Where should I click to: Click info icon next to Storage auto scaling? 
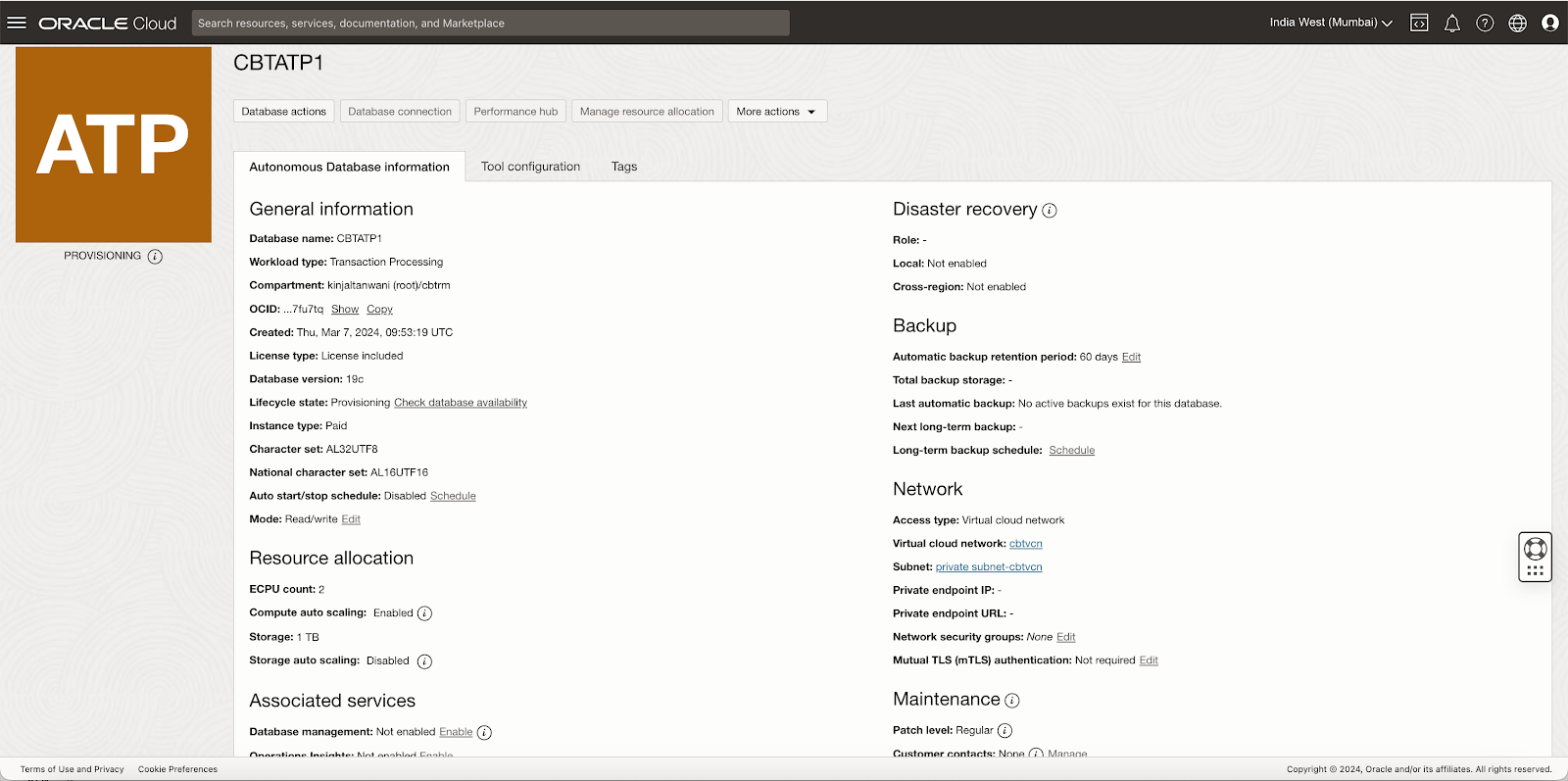[424, 661]
